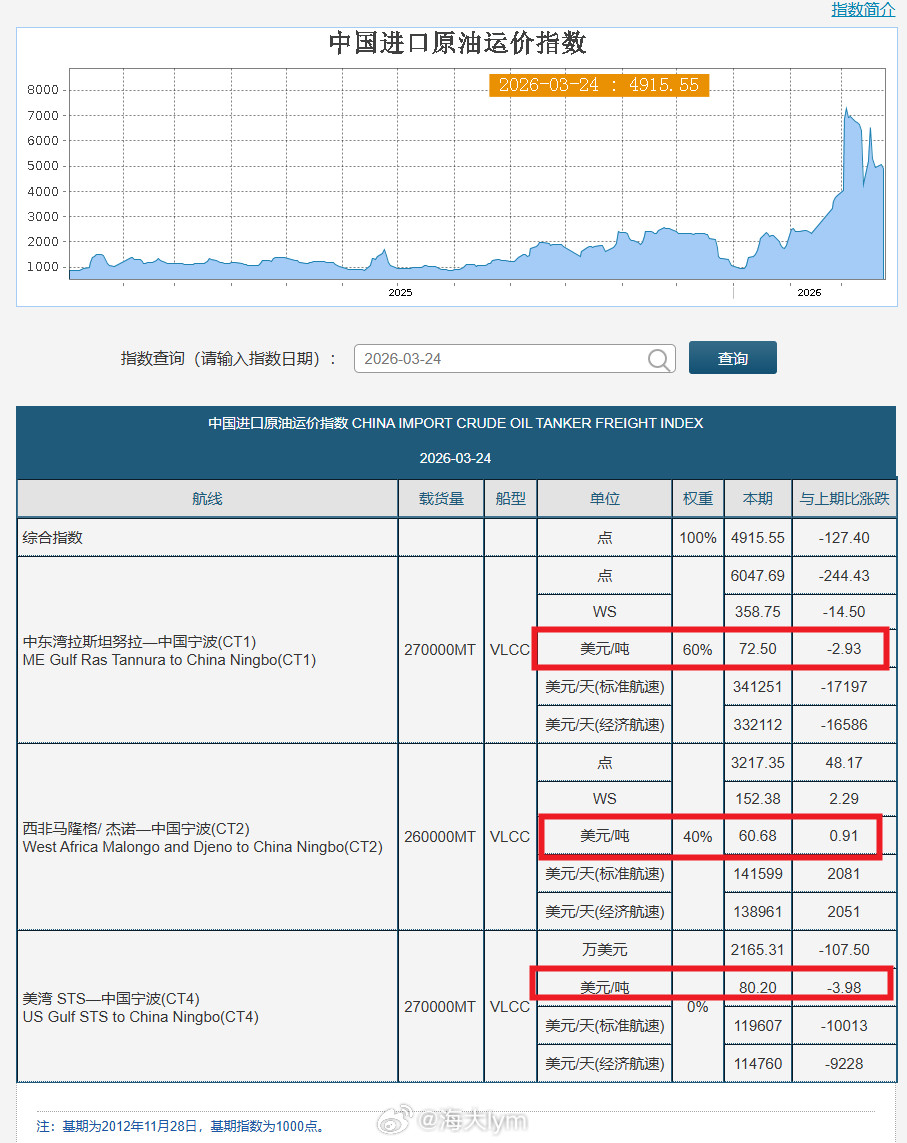This screenshot has height=1143, width=907.
Task: Click the WS 358.75 value cell
Action: (x=757, y=611)
